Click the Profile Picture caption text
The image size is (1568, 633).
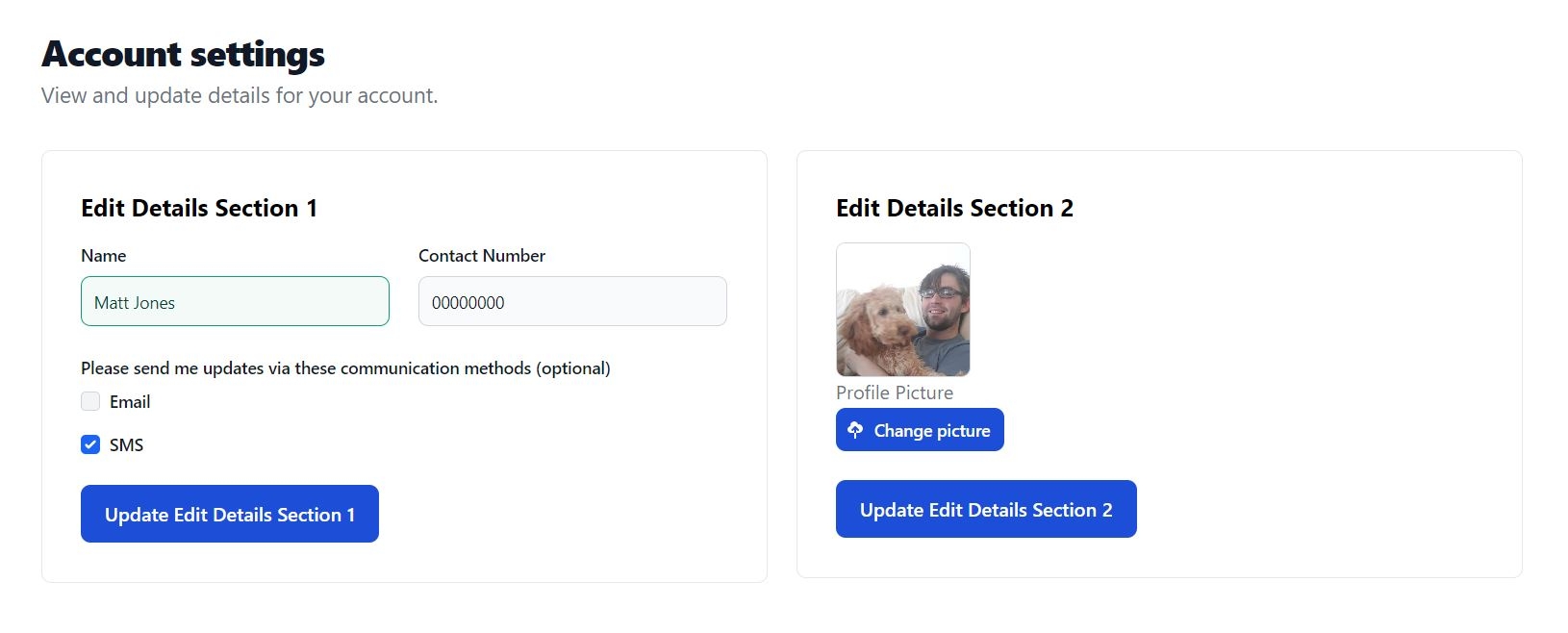(x=894, y=392)
